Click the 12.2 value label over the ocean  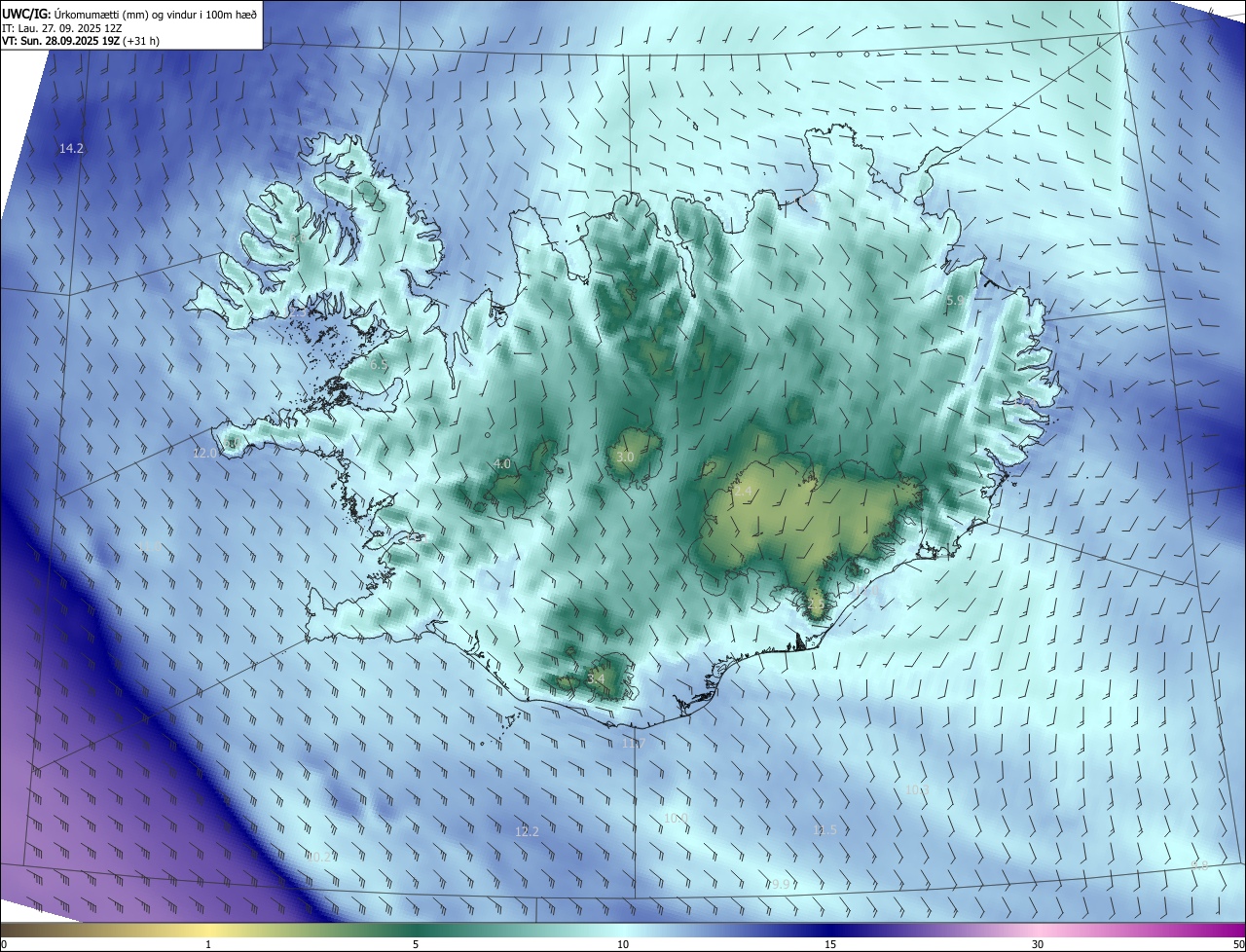(x=527, y=831)
